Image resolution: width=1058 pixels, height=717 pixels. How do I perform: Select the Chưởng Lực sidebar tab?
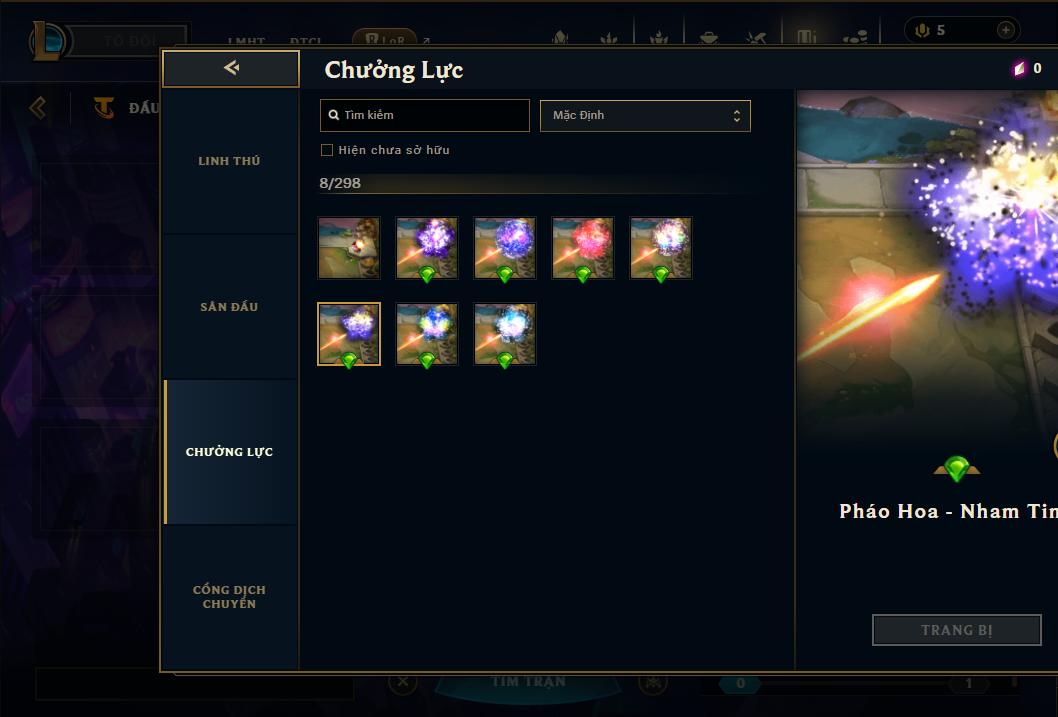tap(229, 452)
